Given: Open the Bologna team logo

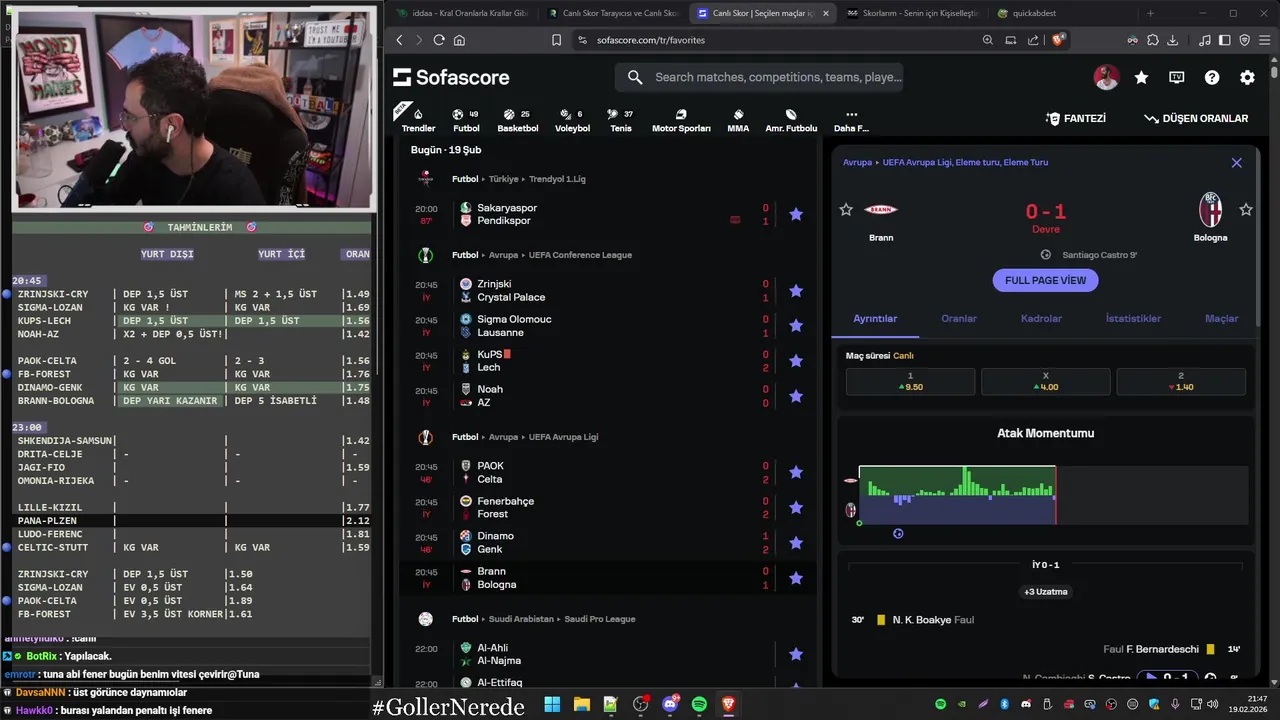Looking at the screenshot, I should click(x=1210, y=209).
